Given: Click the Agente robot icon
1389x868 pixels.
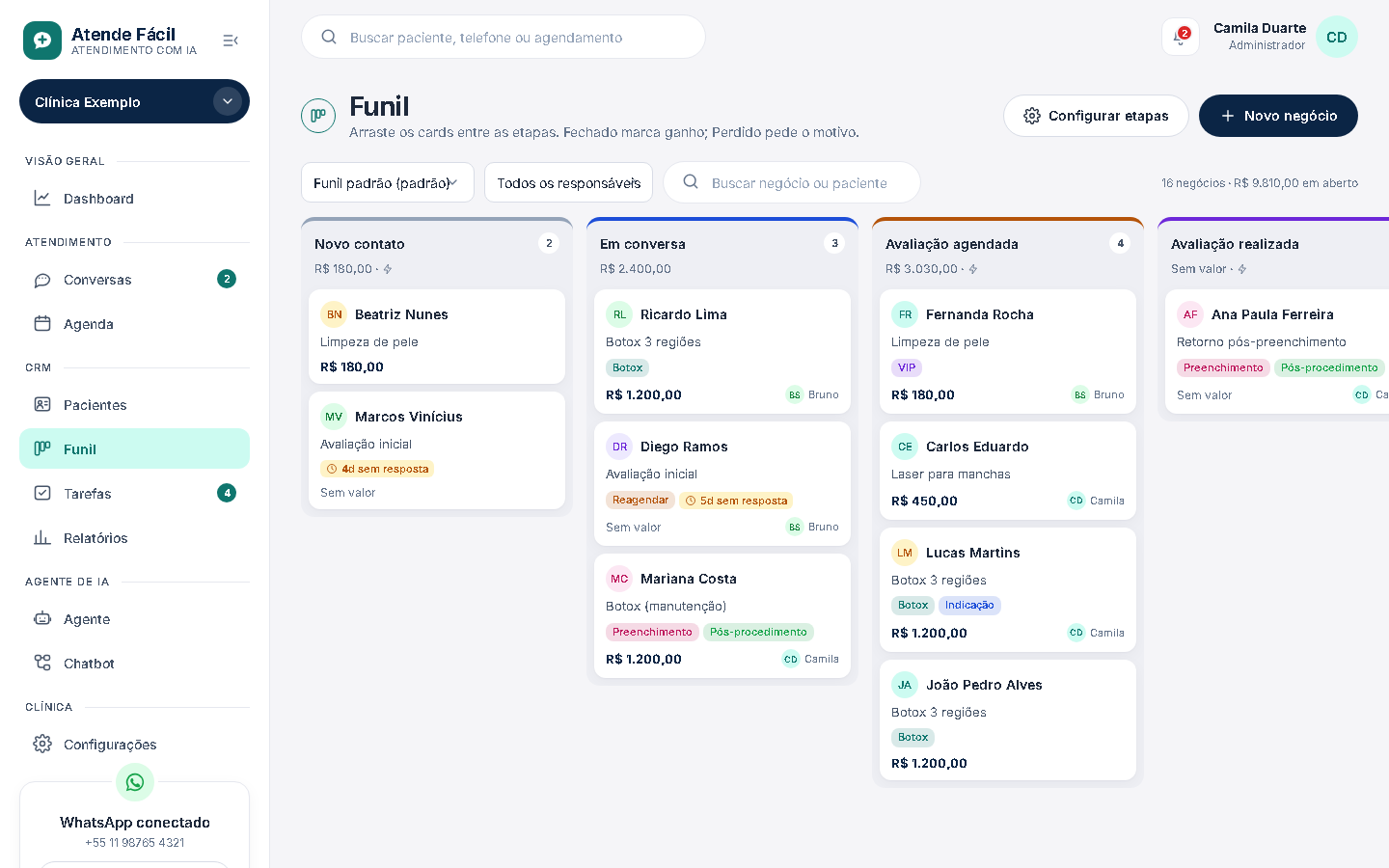Looking at the screenshot, I should (x=42, y=618).
